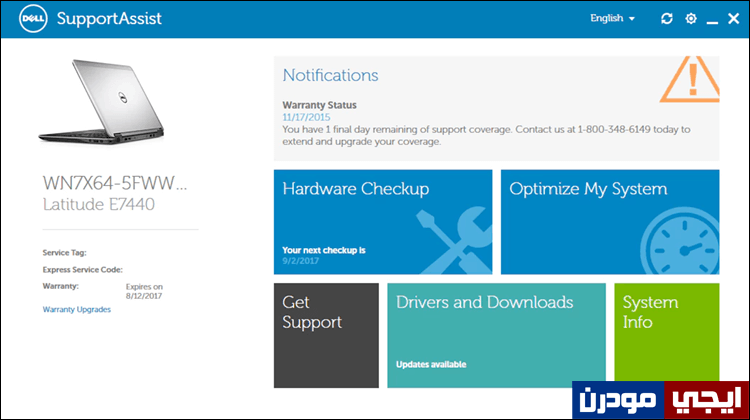
Task: Close the SupportAssist window
Action: coord(733,19)
